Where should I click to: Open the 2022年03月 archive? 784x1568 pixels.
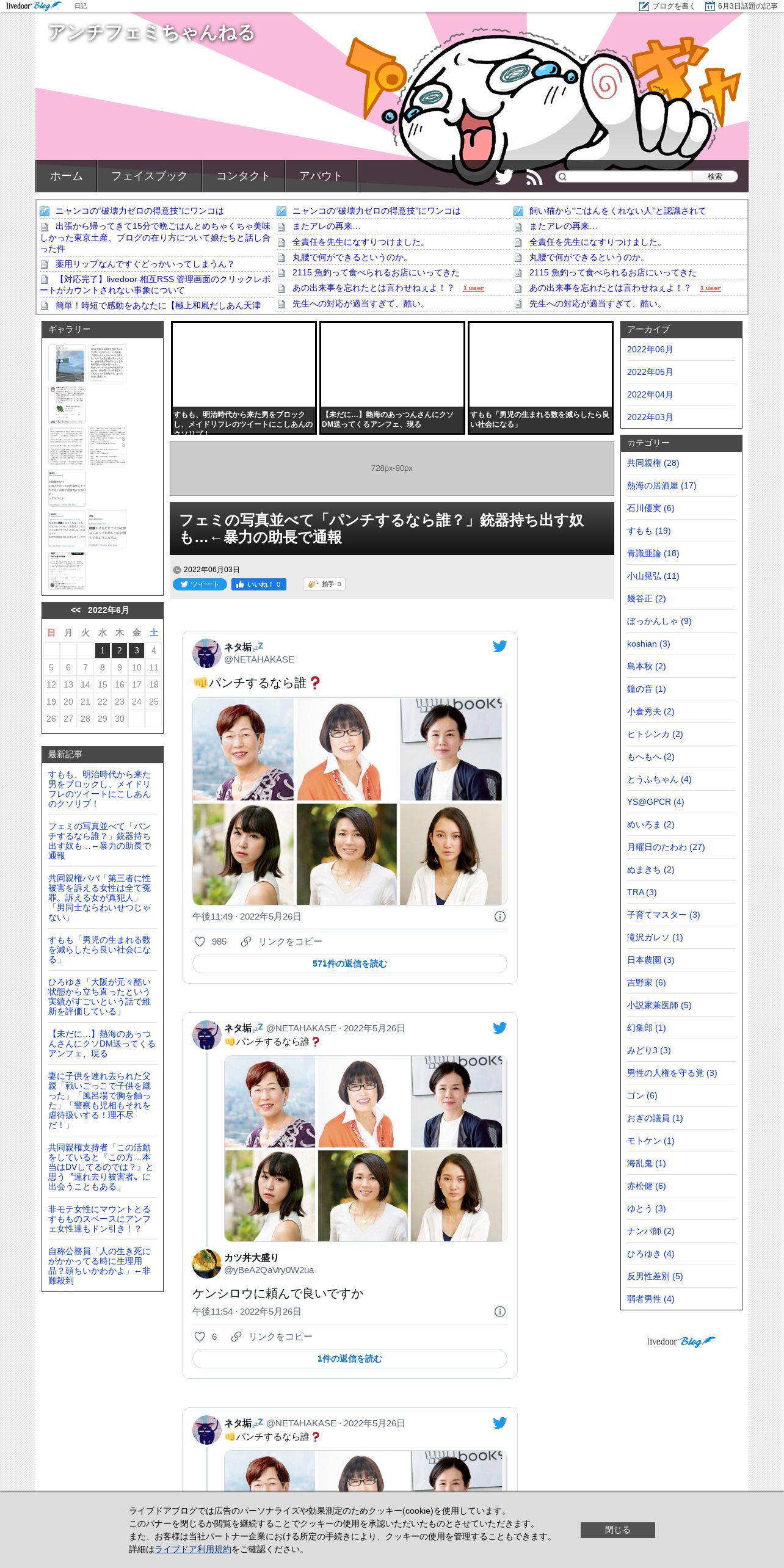650,417
